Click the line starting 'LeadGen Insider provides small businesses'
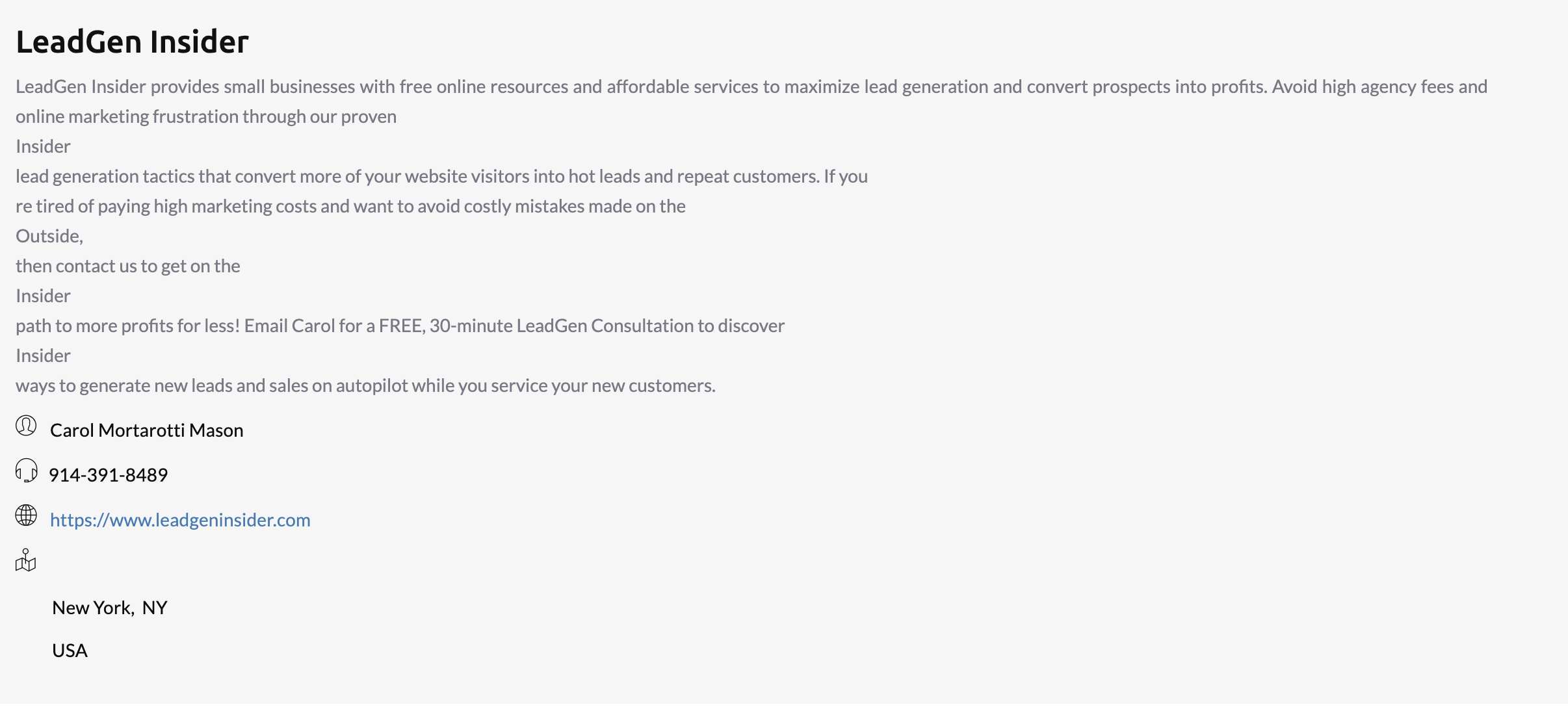 (x=751, y=86)
